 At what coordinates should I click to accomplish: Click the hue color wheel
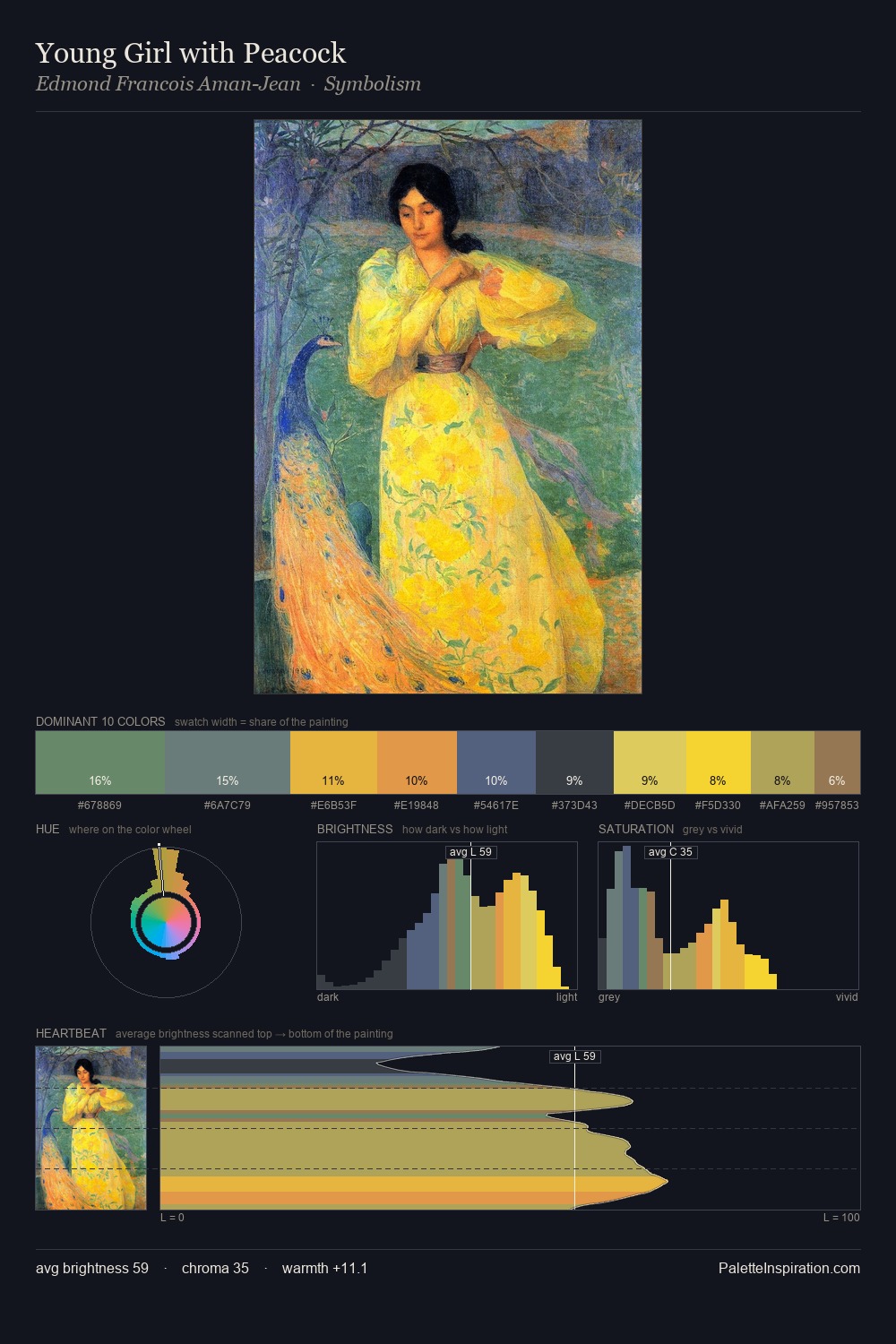tap(166, 922)
